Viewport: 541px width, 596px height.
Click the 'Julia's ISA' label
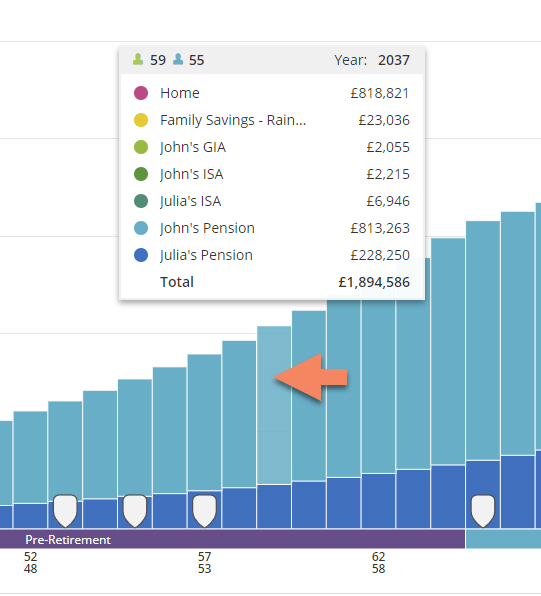[190, 201]
